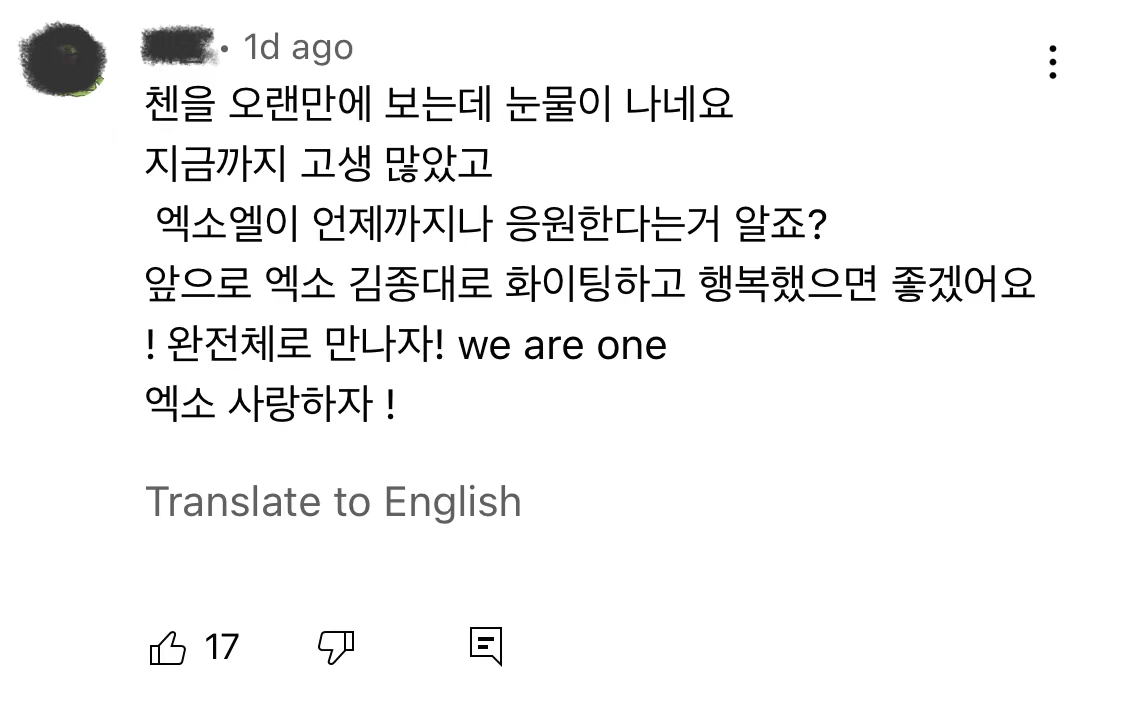The width and height of the screenshot is (1125, 713).
Task: Open the '1d ago' timestamp link
Action: pyautogui.click(x=298, y=48)
